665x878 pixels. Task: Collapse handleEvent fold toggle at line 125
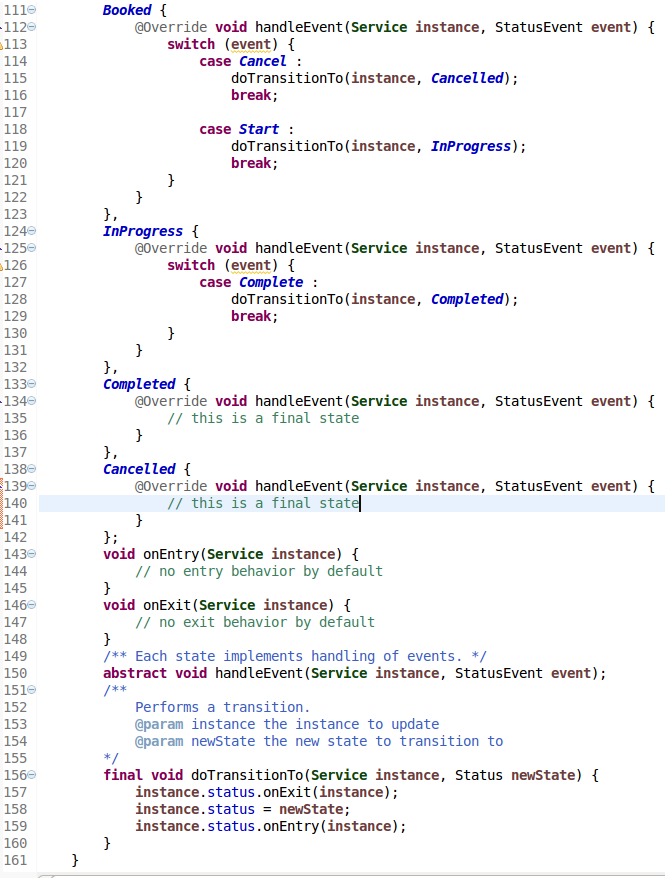[32, 248]
